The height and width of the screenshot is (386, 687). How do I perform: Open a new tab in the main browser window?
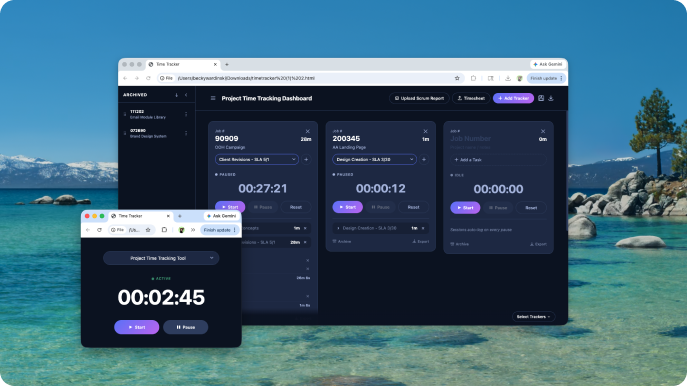tap(227, 64)
